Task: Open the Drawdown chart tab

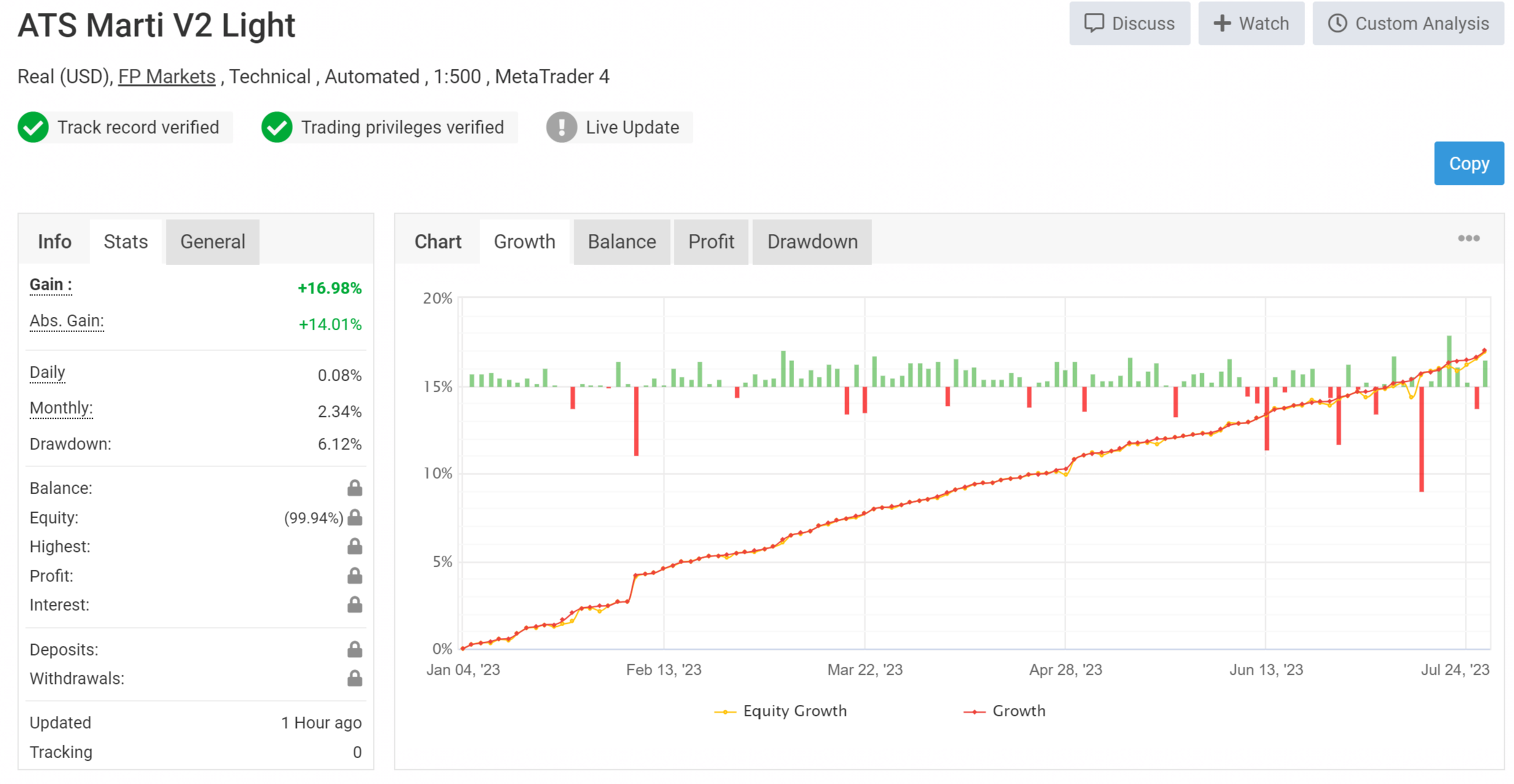Action: point(812,242)
